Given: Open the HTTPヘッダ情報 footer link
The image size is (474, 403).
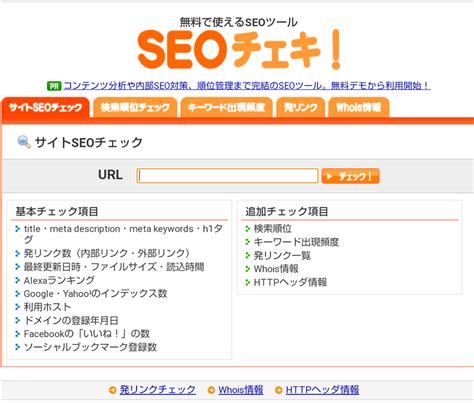Looking at the screenshot, I should pos(322,390).
